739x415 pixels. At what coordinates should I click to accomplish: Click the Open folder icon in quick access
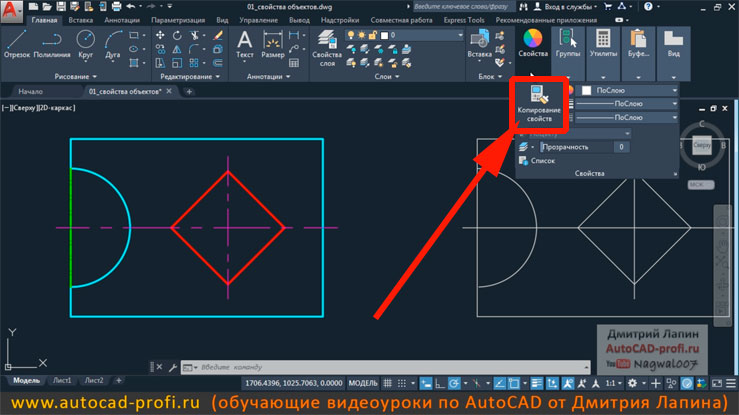point(47,7)
